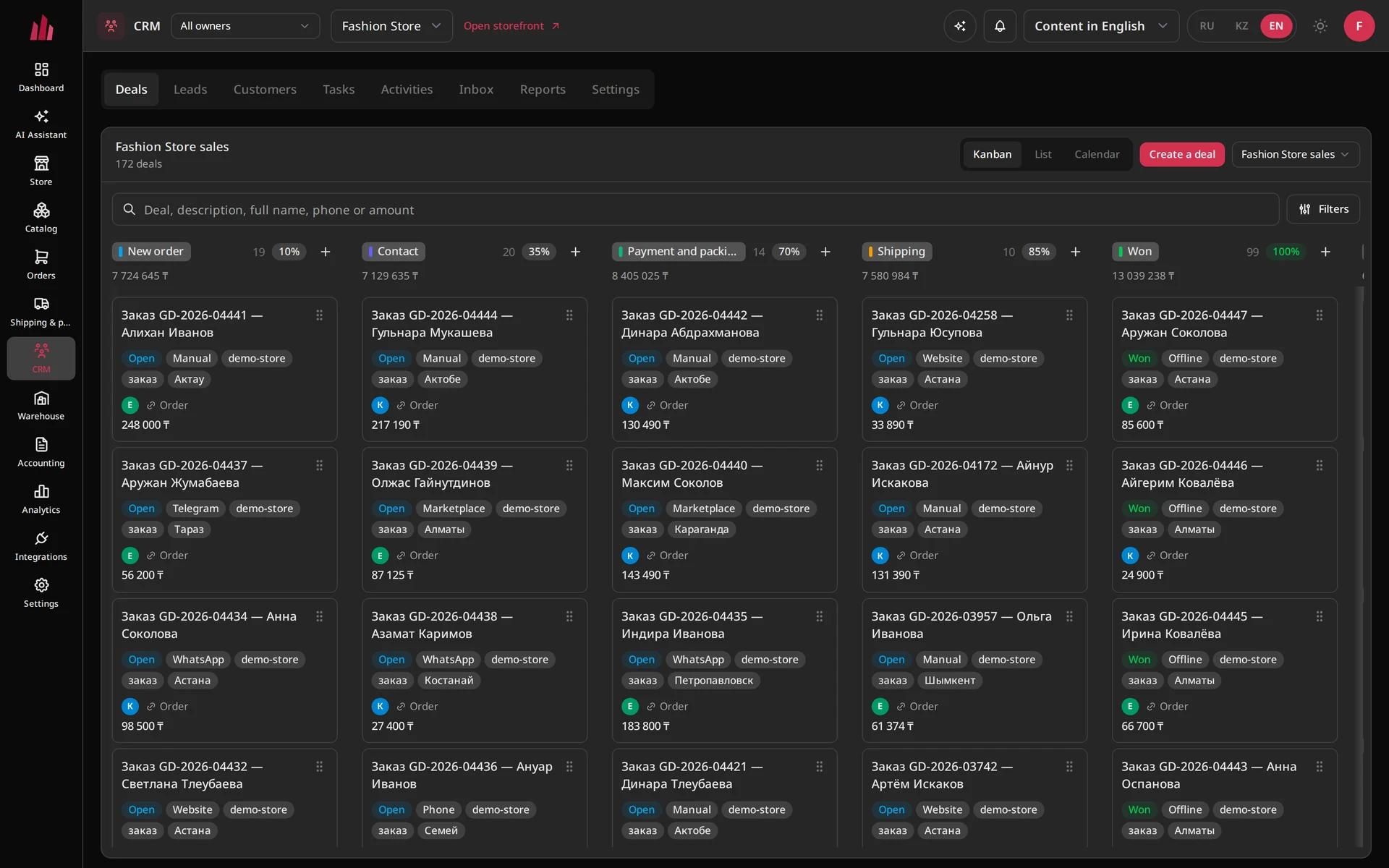Switch to the Inbox tab

[x=476, y=90]
